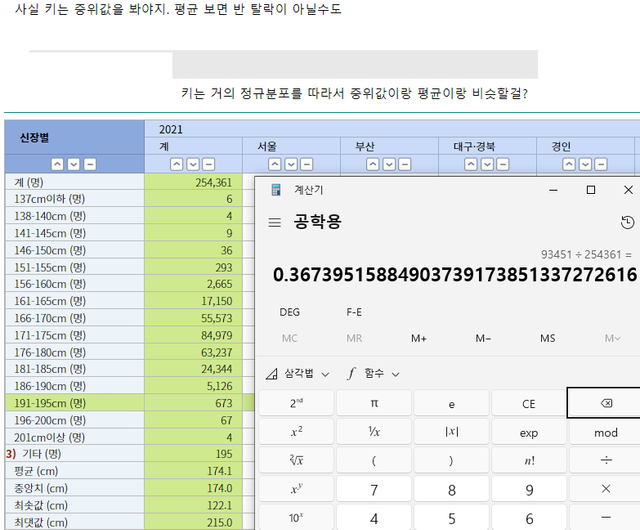Open the calculator navigation hamburger menu
Viewport: 640px width, 530px height.
click(274, 222)
